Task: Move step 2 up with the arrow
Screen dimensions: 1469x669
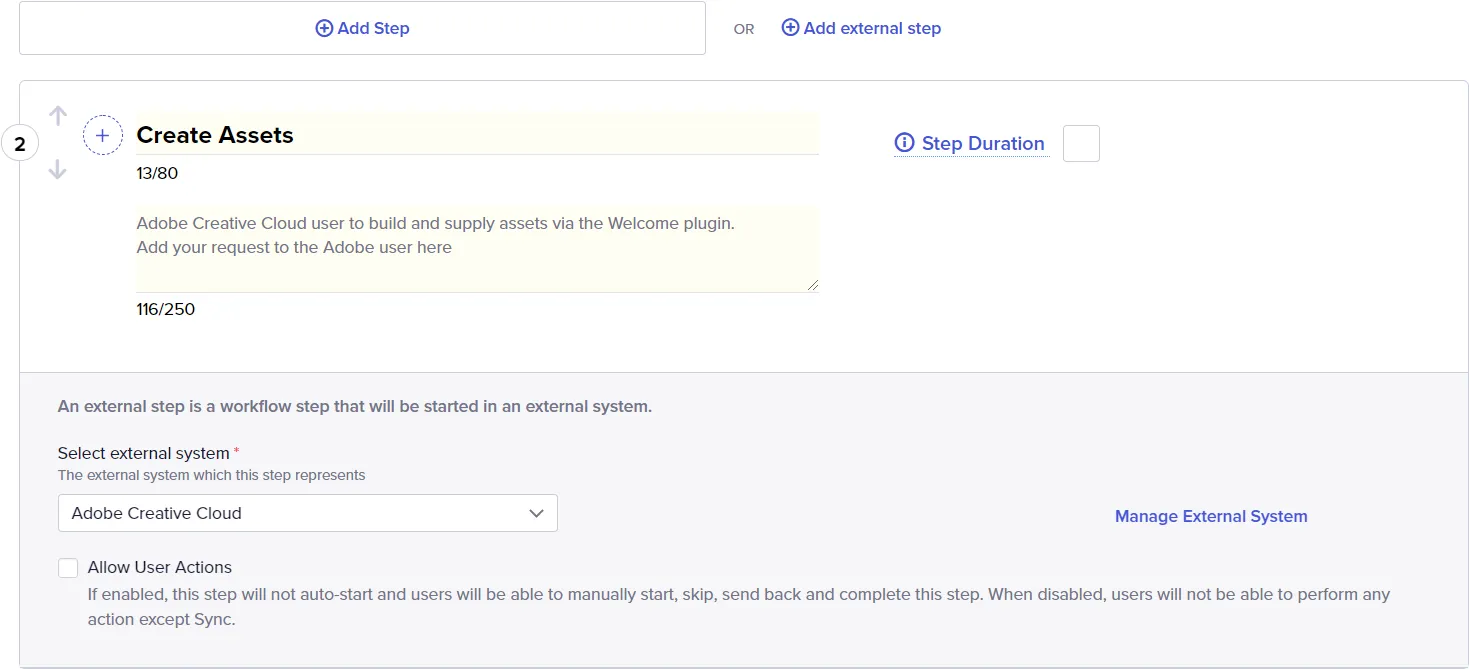Action: (58, 116)
